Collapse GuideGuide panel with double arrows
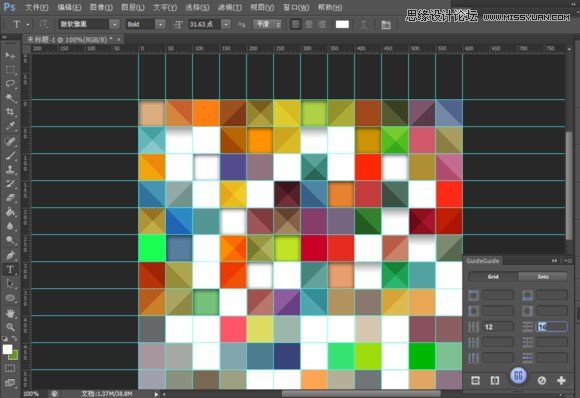580x398 pixels. pos(554,261)
